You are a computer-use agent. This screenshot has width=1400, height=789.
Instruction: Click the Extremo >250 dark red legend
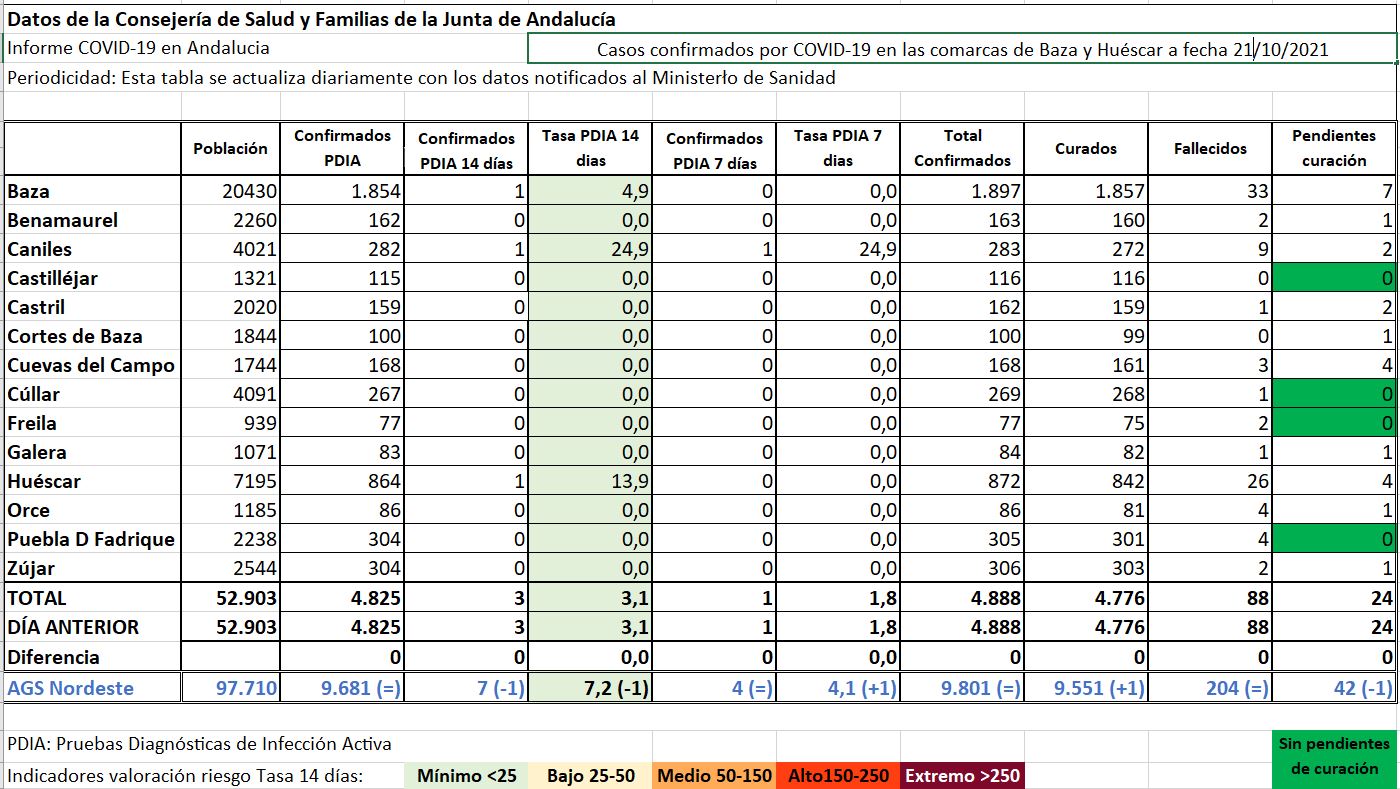961,776
